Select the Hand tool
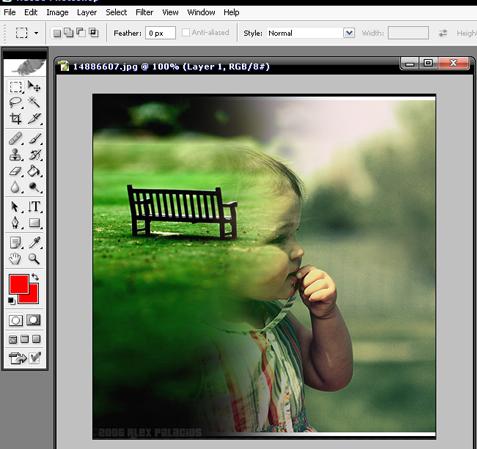Screen dimensions: 477x449 point(15,259)
